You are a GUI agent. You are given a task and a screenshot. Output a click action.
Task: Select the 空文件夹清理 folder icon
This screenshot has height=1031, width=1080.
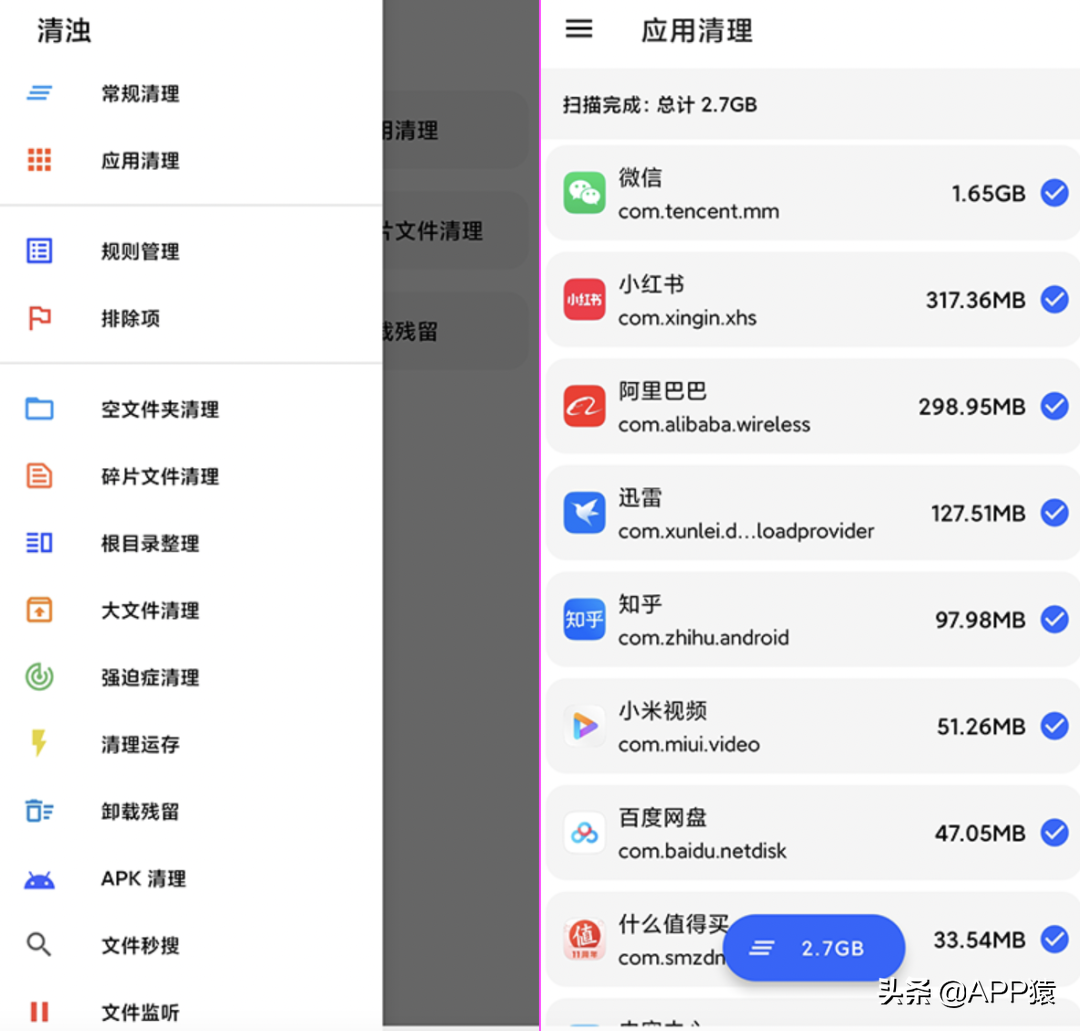tap(39, 408)
